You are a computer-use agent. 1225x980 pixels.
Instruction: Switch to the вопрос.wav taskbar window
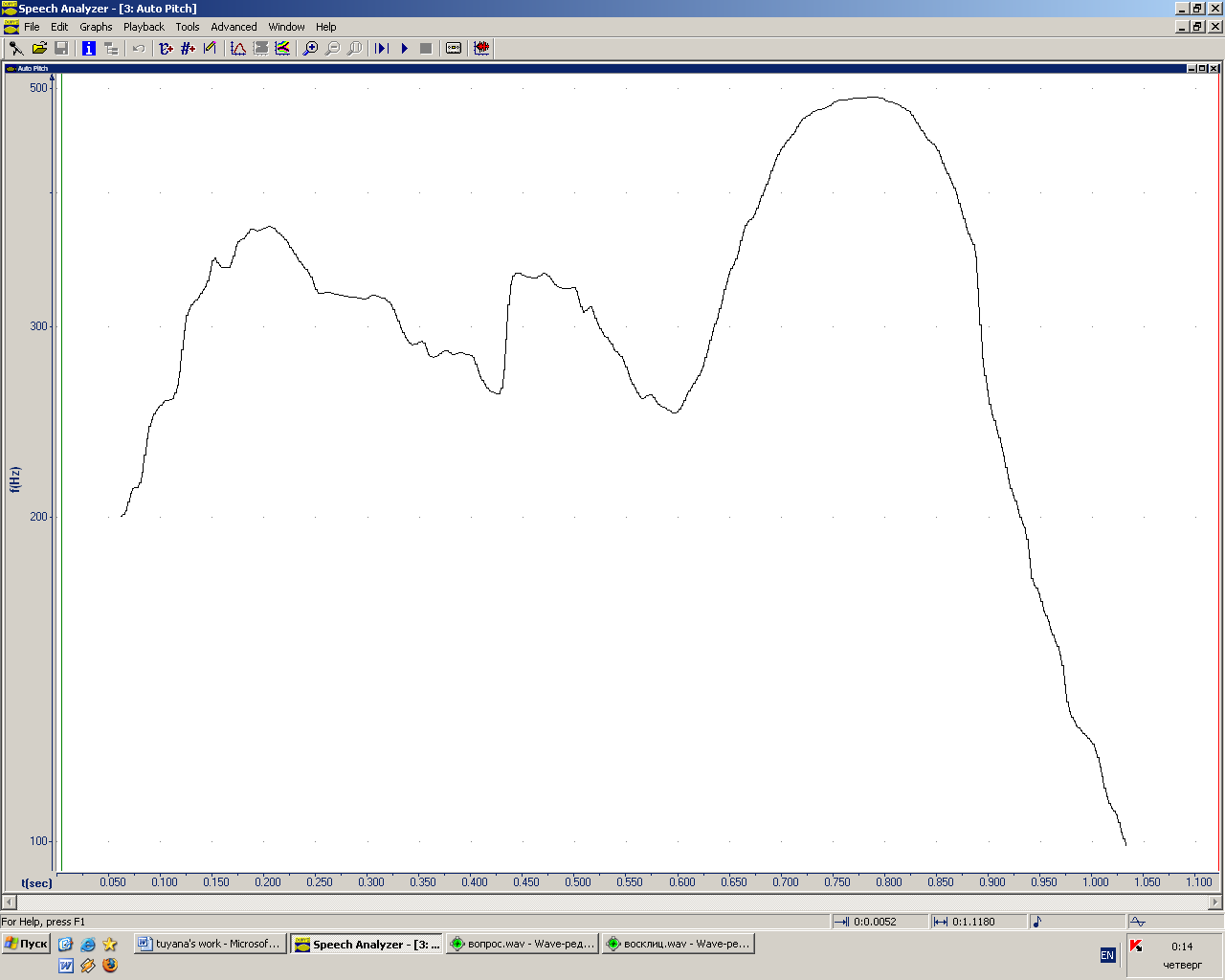[523, 944]
